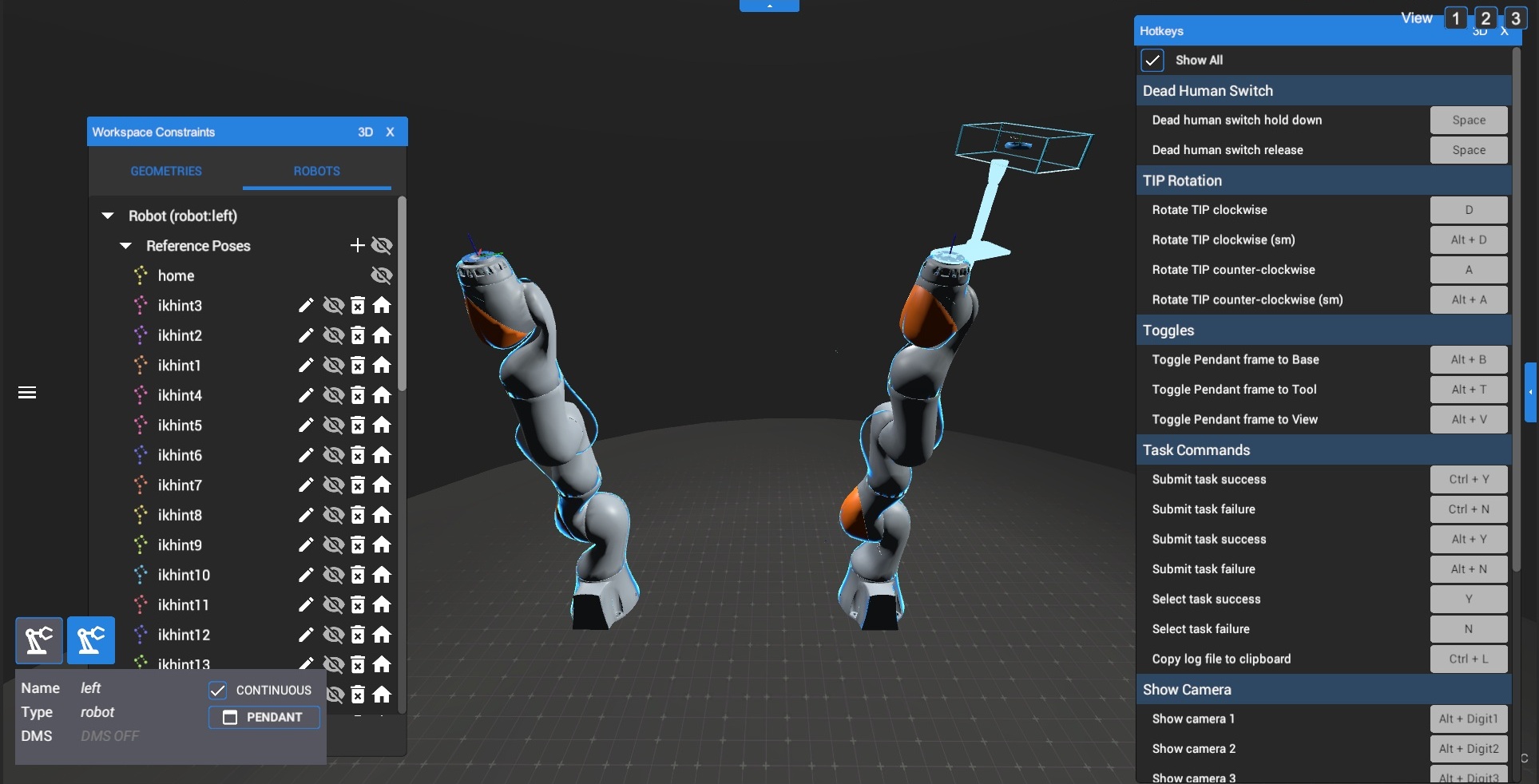Edit the ikhint5 reference pose
The image size is (1539, 784).
[306, 425]
